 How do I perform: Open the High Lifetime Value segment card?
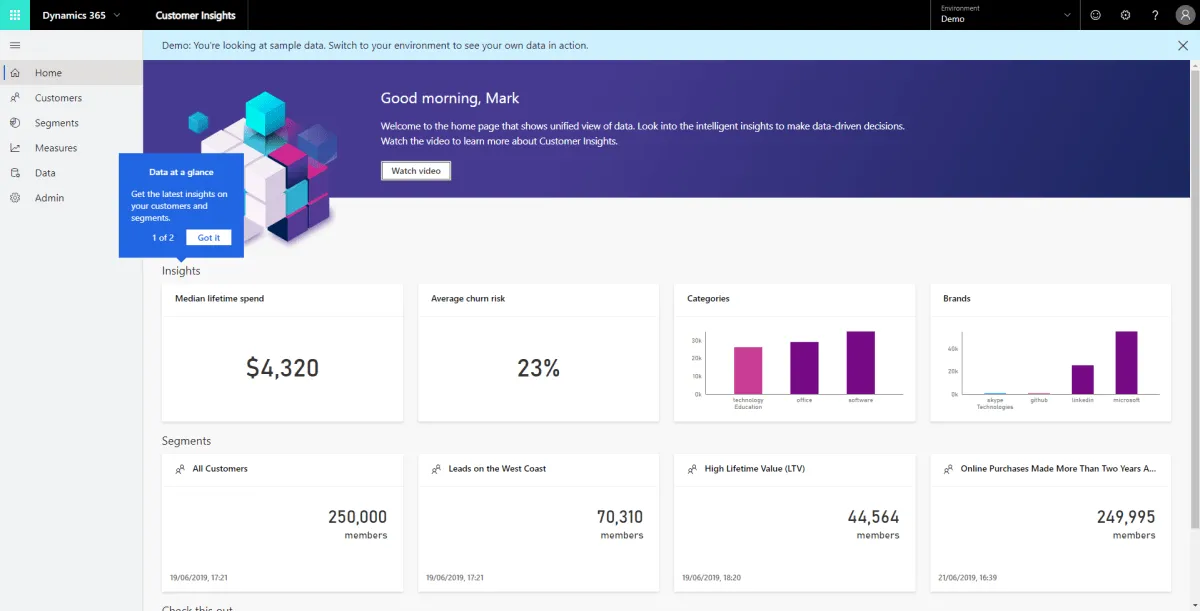tap(794, 522)
